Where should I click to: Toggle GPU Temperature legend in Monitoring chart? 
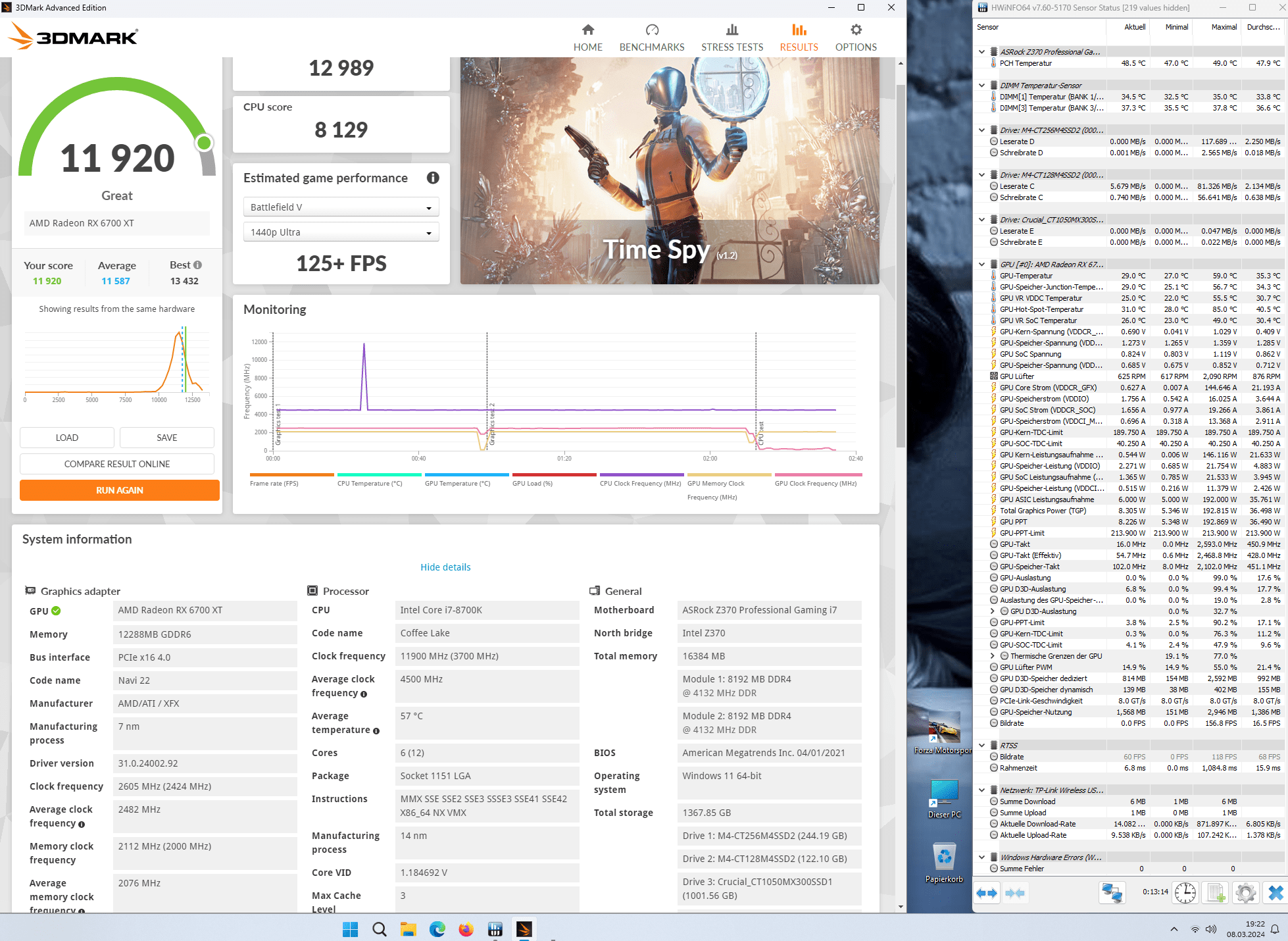[x=467, y=480]
